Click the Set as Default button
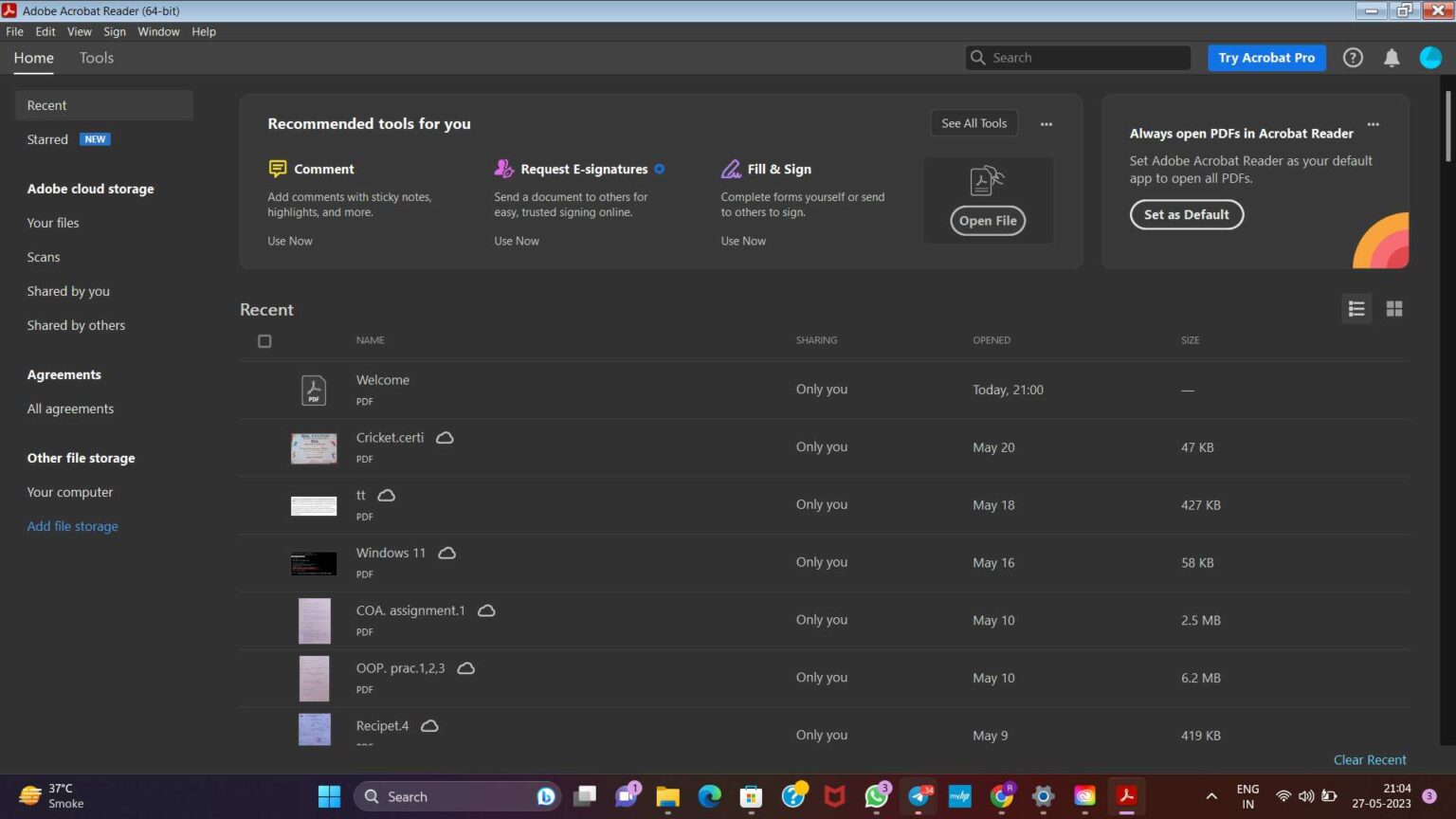This screenshot has height=819, width=1456. click(1186, 214)
